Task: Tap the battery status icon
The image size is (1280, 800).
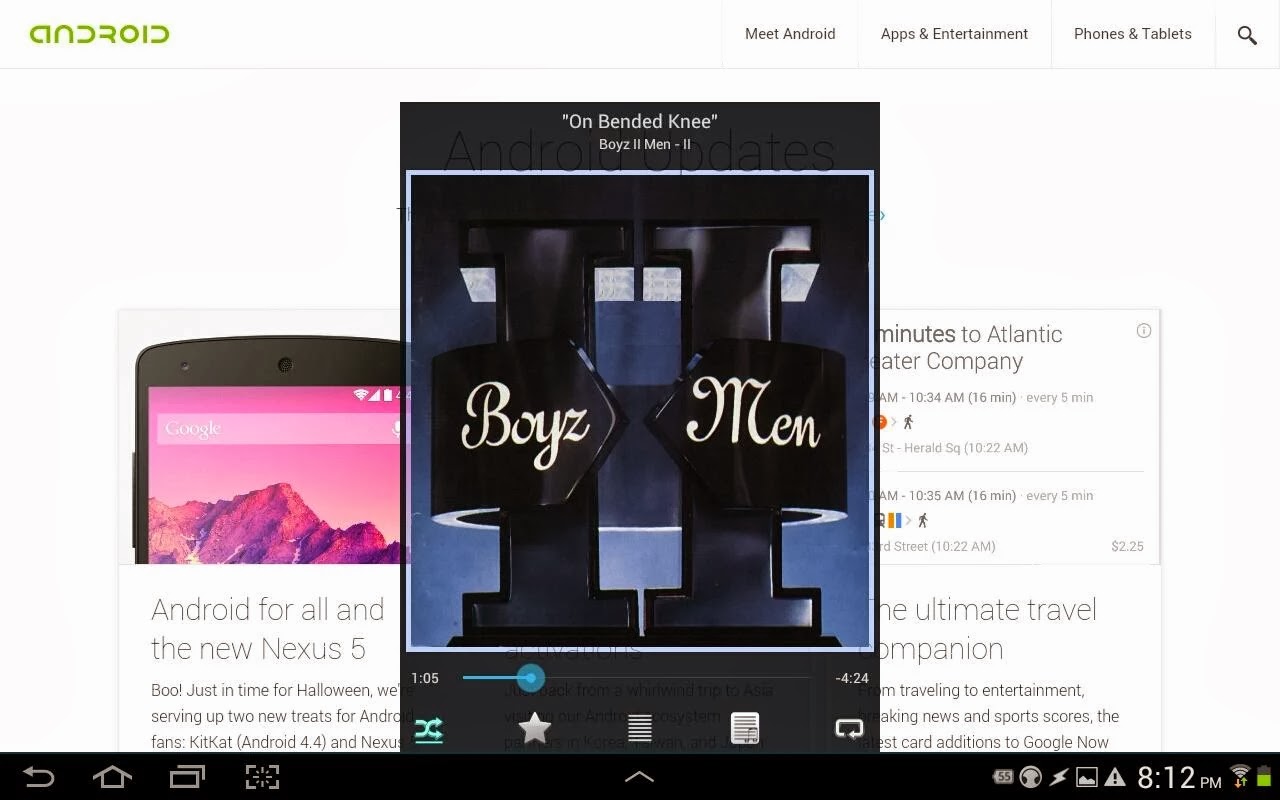Action: pyautogui.click(x=1263, y=777)
